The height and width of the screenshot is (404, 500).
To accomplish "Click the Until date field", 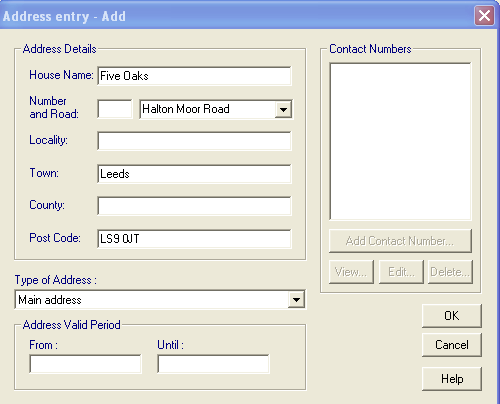I will tap(213, 364).
